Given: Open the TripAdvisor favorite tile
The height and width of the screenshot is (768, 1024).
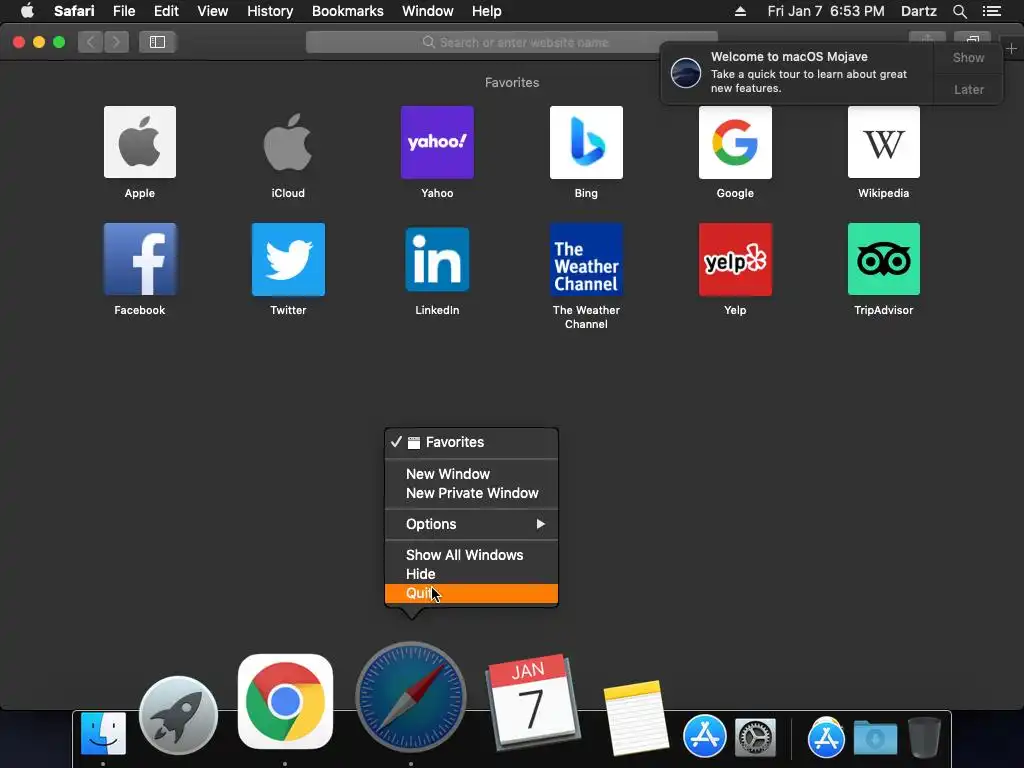Looking at the screenshot, I should [x=884, y=259].
